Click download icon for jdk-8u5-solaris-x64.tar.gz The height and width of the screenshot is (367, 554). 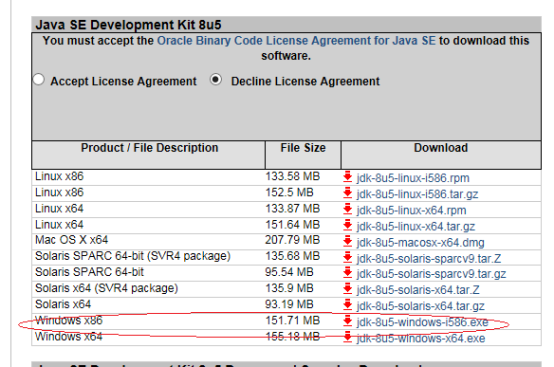(348, 305)
